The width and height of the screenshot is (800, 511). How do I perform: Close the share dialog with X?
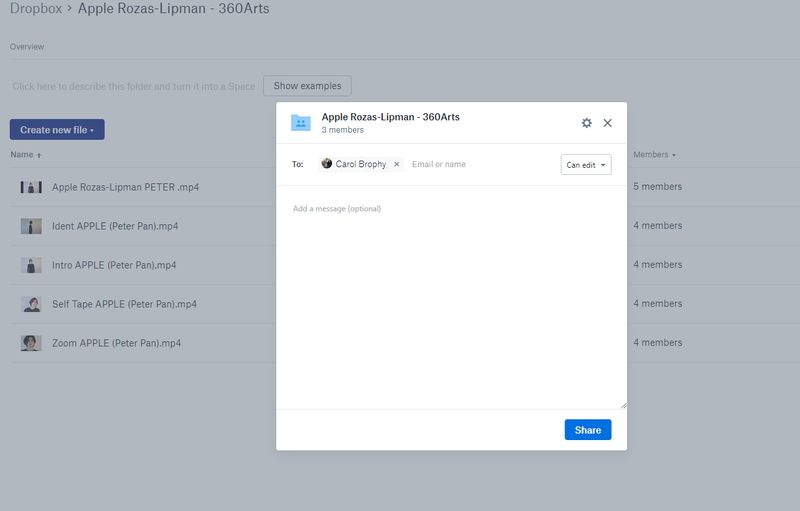[x=607, y=123]
